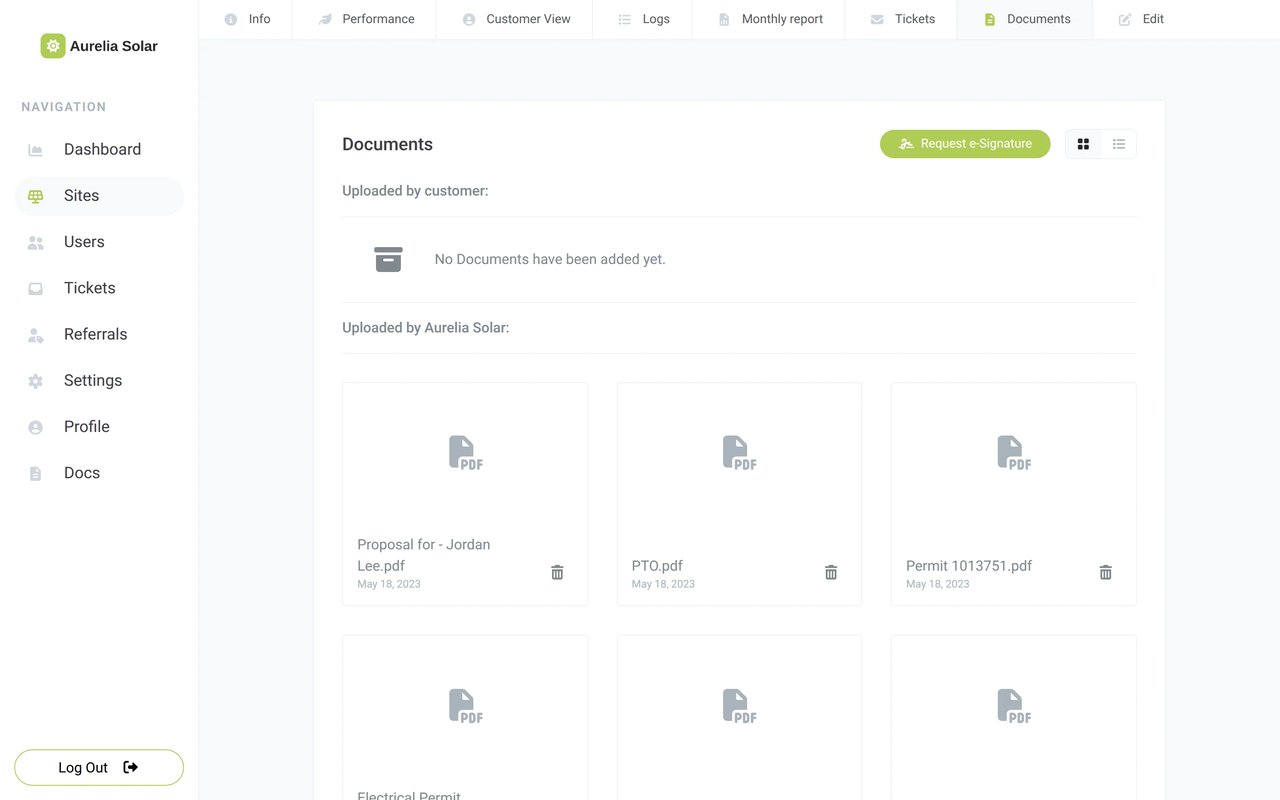1280x800 pixels.
Task: Click the Profile avatar icon in sidebar
Action: 36,427
